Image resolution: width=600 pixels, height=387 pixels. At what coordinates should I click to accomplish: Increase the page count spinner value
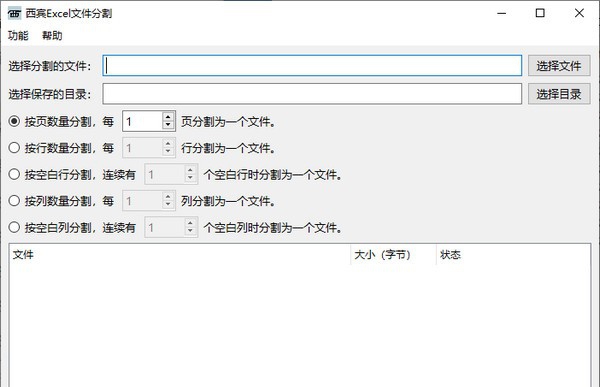(168, 117)
